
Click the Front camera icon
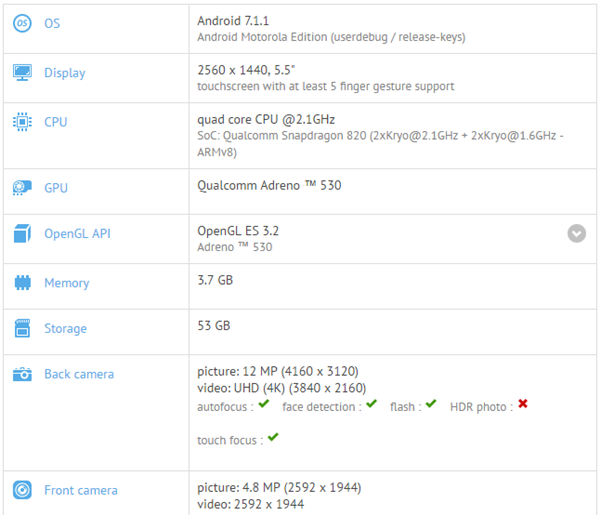click(22, 490)
